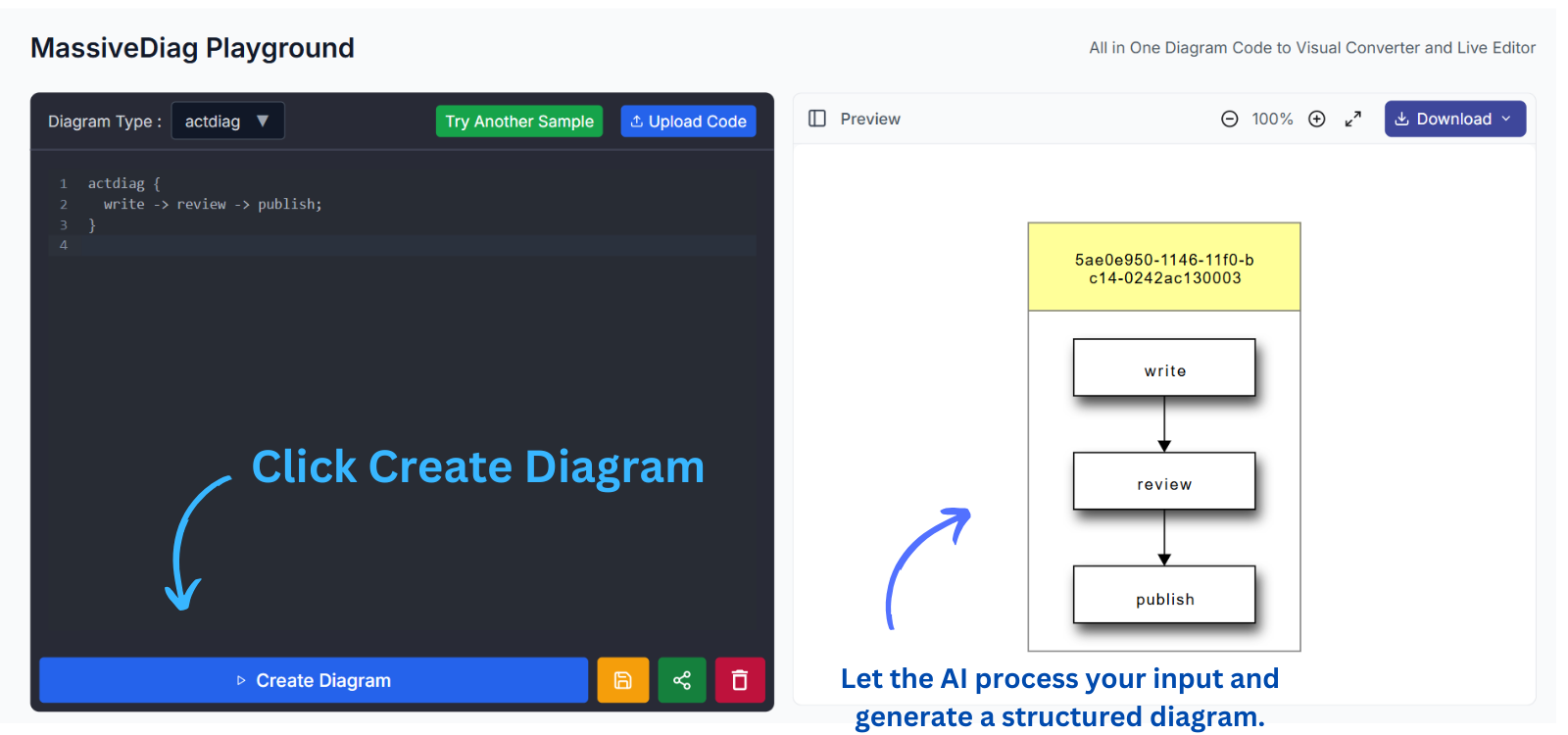Click the yellow diagram ID header box
Viewport: 1568px width, 735px height.
pyautogui.click(x=1164, y=268)
